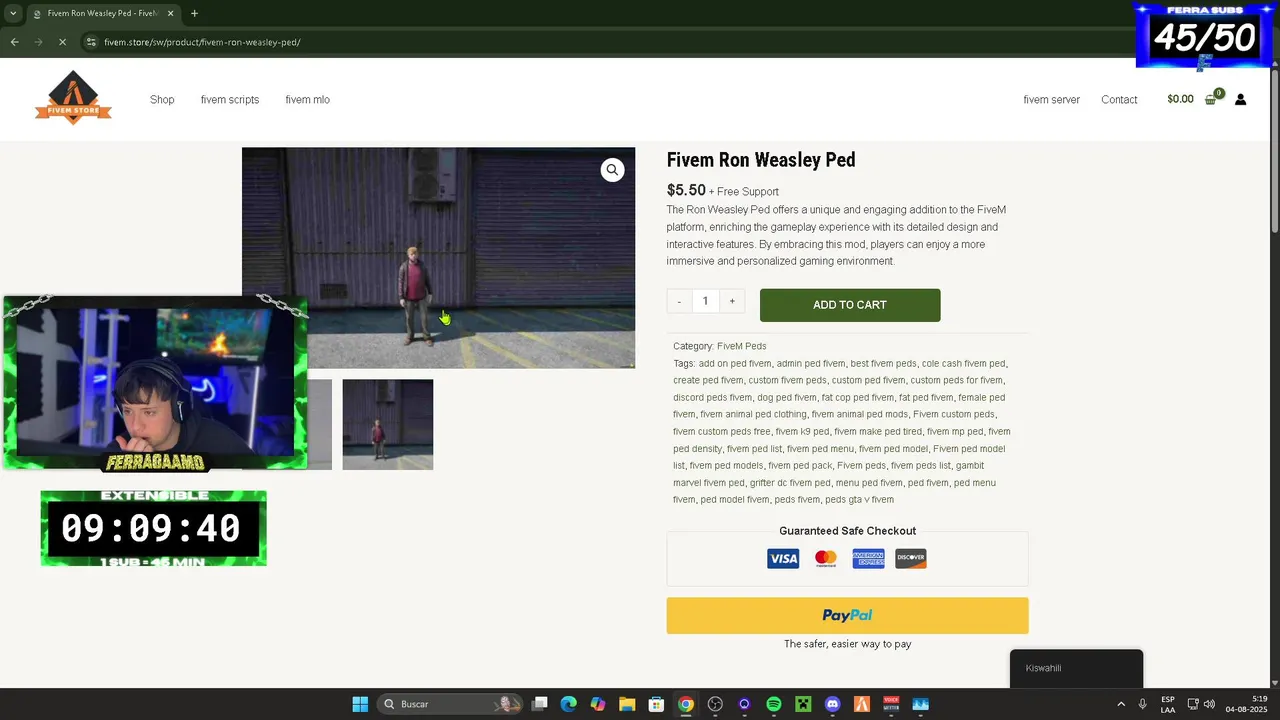Open OBS Studio from the taskbar
This screenshot has height=720, width=1280.
[x=715, y=704]
